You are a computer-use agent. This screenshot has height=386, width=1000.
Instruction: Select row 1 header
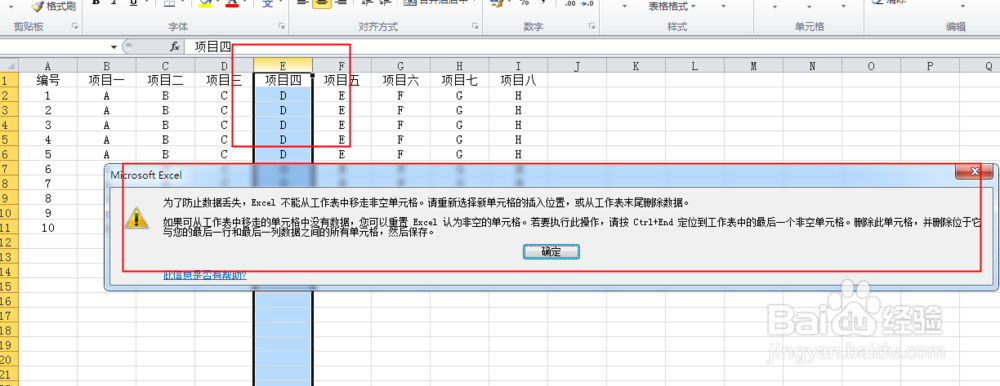[x=9, y=80]
